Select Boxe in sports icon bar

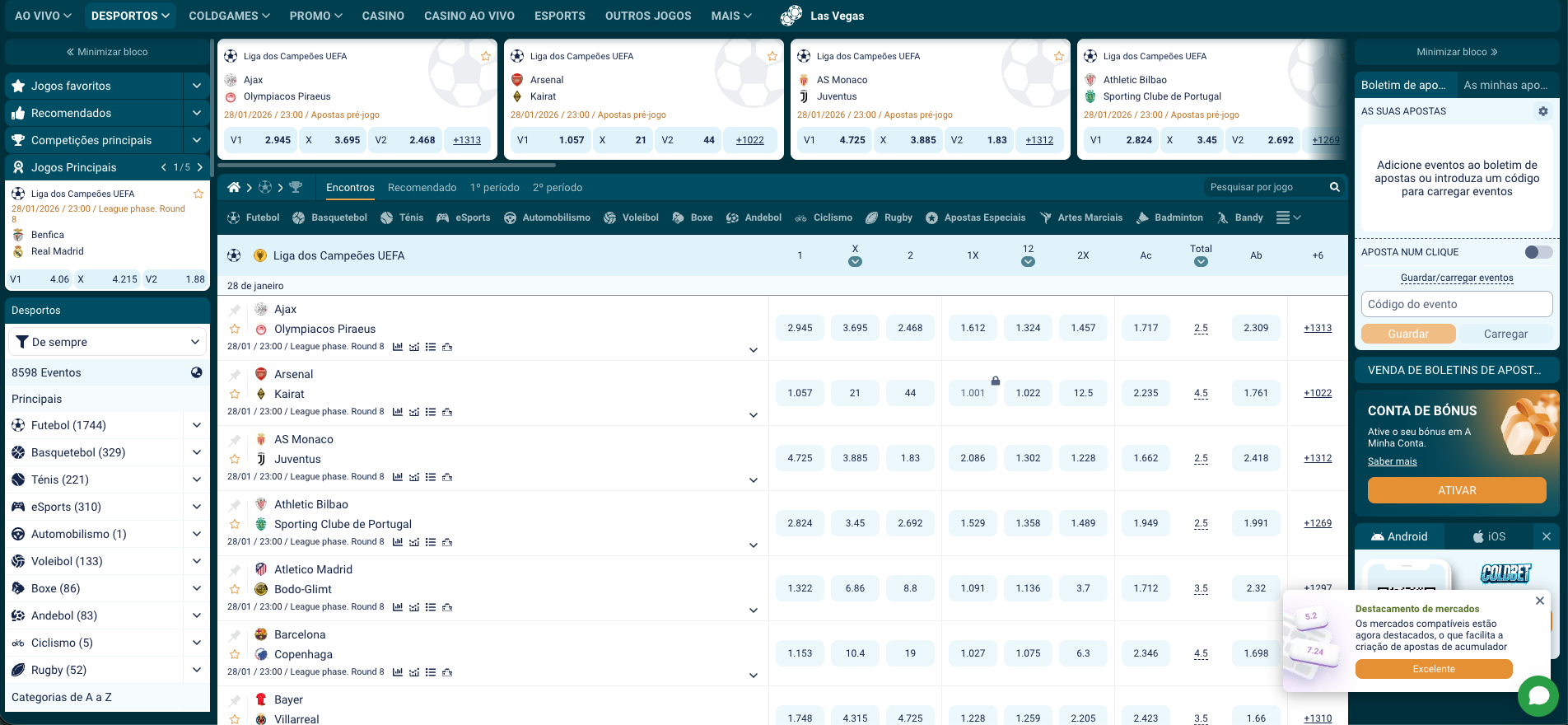coord(693,217)
